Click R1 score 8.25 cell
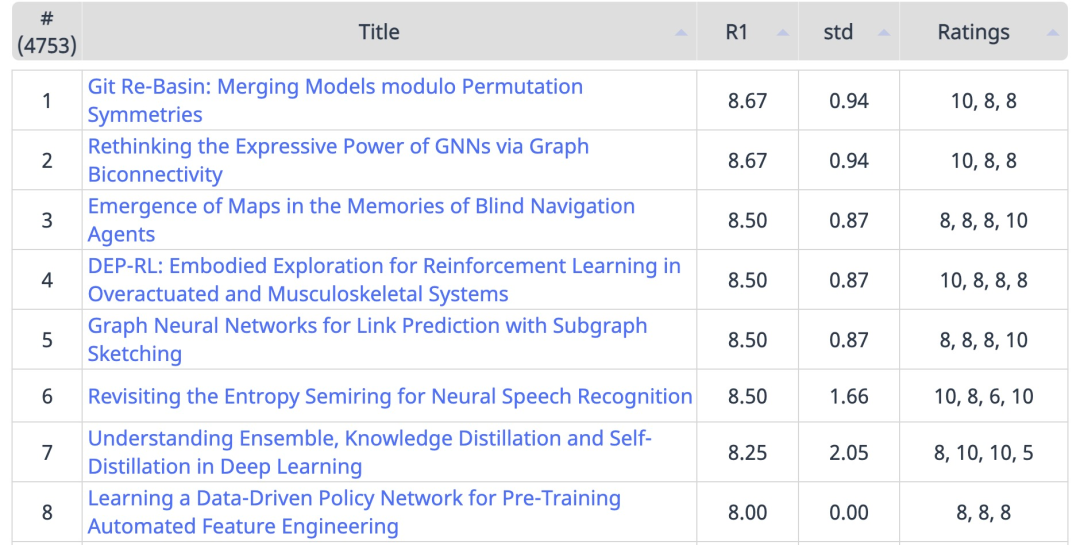The width and height of the screenshot is (1080, 545). click(x=747, y=452)
